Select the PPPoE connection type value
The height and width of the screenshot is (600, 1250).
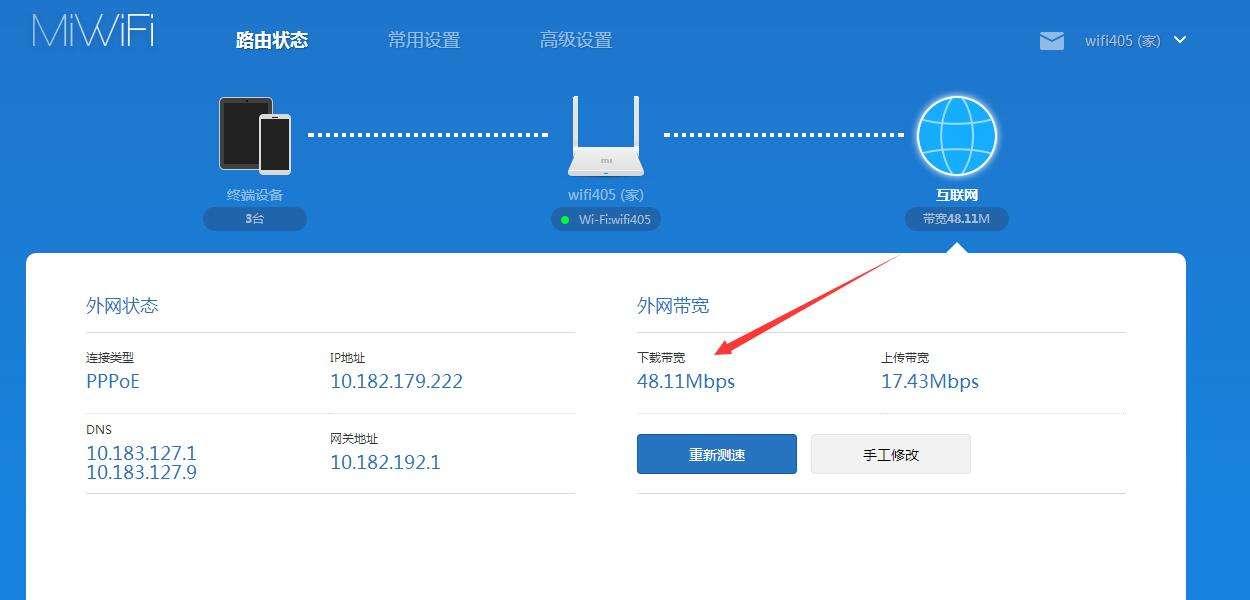(x=113, y=381)
